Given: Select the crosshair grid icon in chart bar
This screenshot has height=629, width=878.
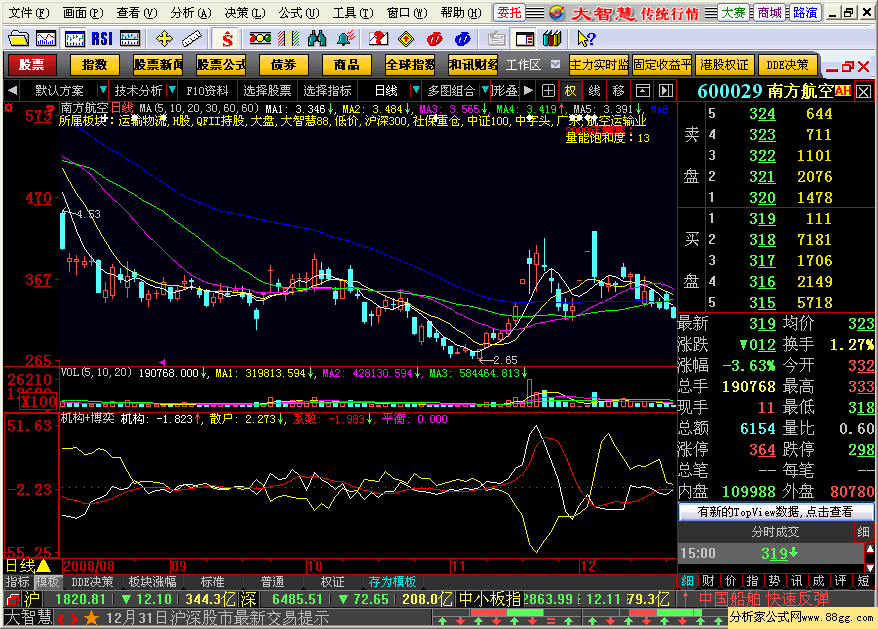Looking at the screenshot, I should click(548, 91).
